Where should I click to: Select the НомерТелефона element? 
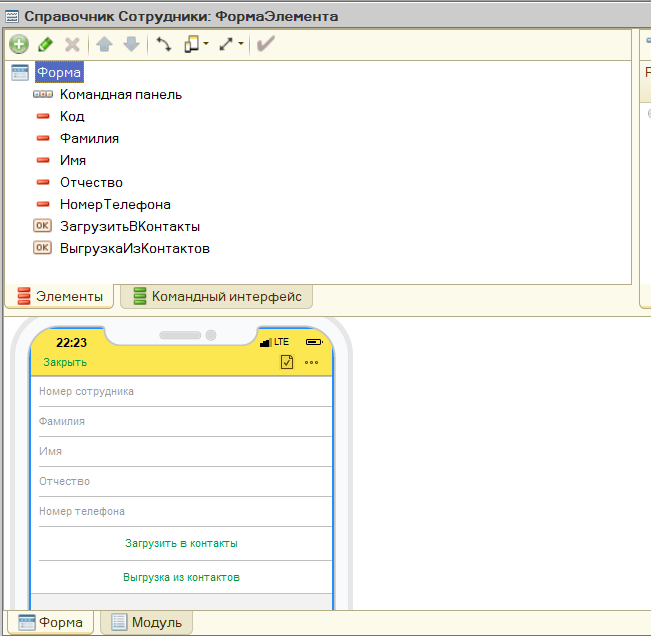pos(115,205)
